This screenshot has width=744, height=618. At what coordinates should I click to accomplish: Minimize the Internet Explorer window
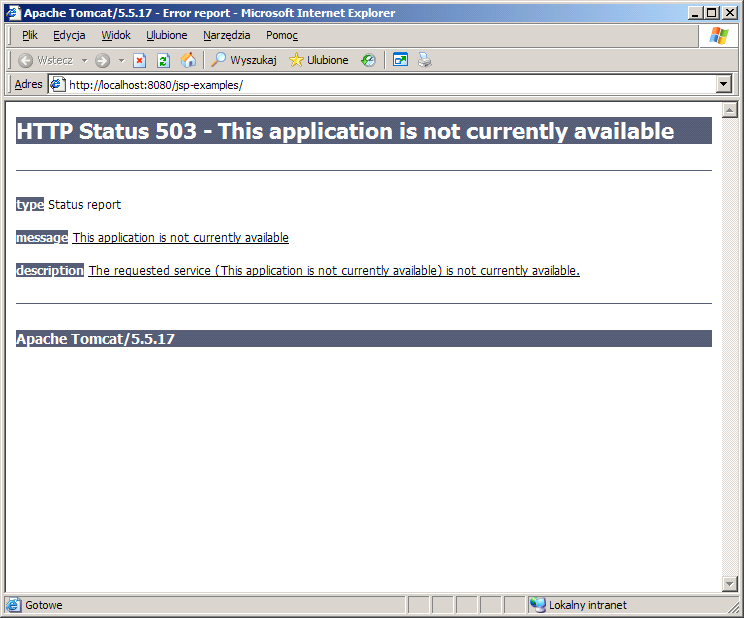[695, 13]
